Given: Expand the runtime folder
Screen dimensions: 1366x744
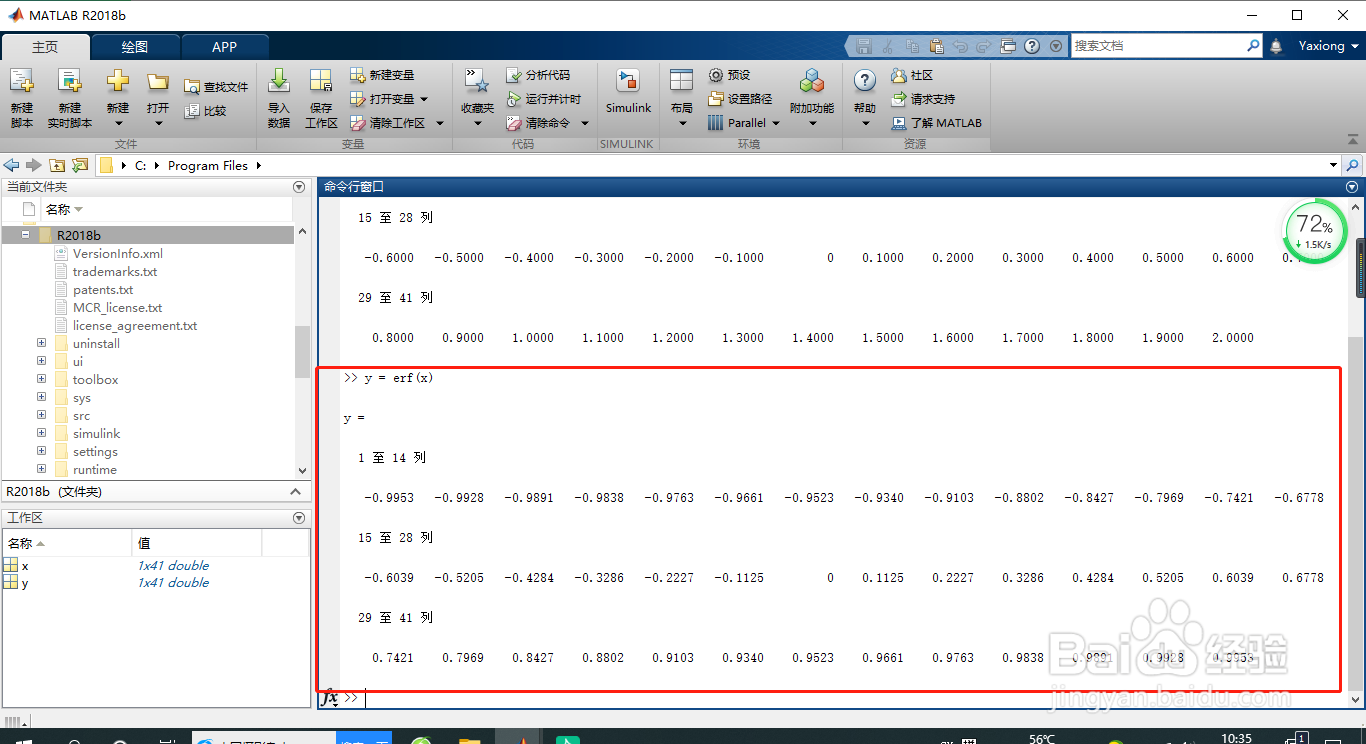Looking at the screenshot, I should [x=41, y=469].
